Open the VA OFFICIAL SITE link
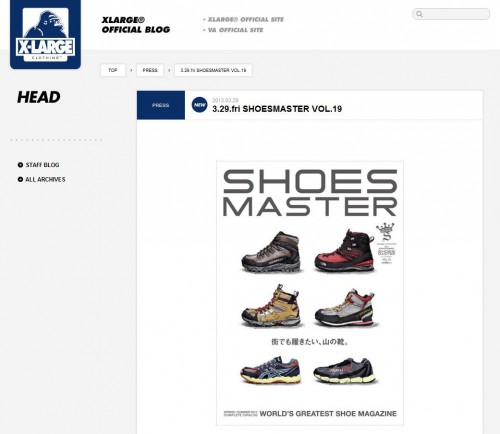 point(235,30)
